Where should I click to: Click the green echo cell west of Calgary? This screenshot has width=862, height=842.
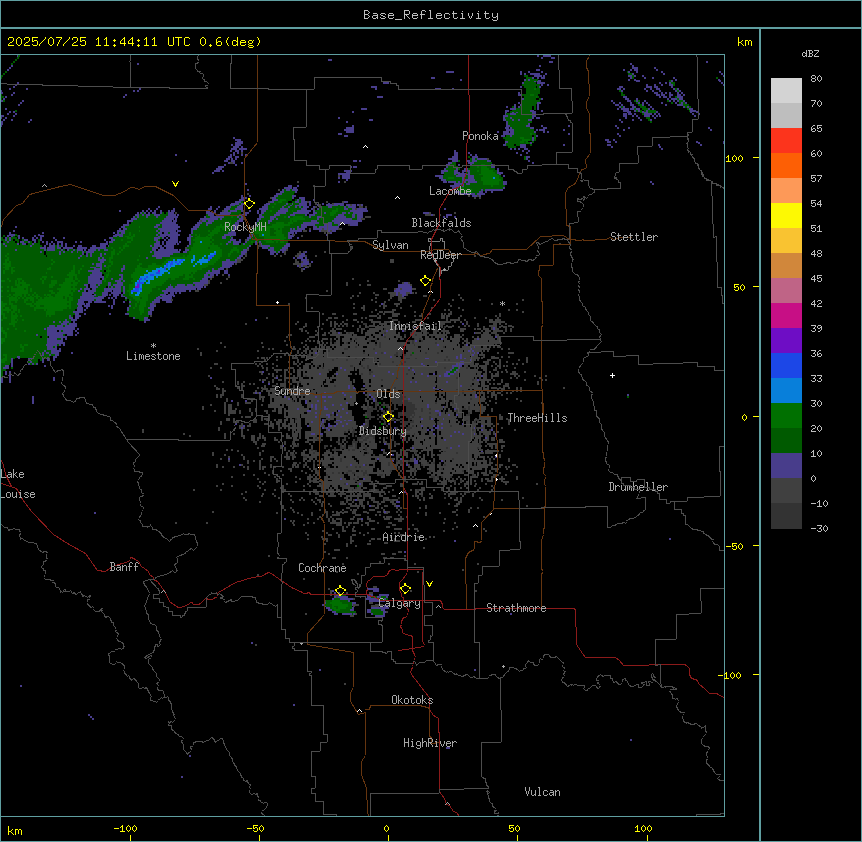click(340, 606)
